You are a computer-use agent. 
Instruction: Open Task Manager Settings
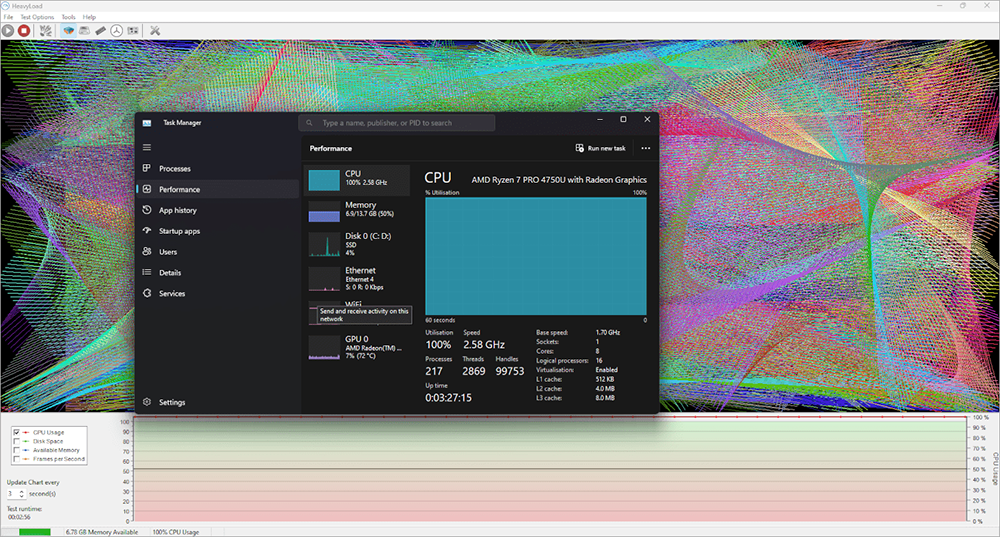coord(217,402)
